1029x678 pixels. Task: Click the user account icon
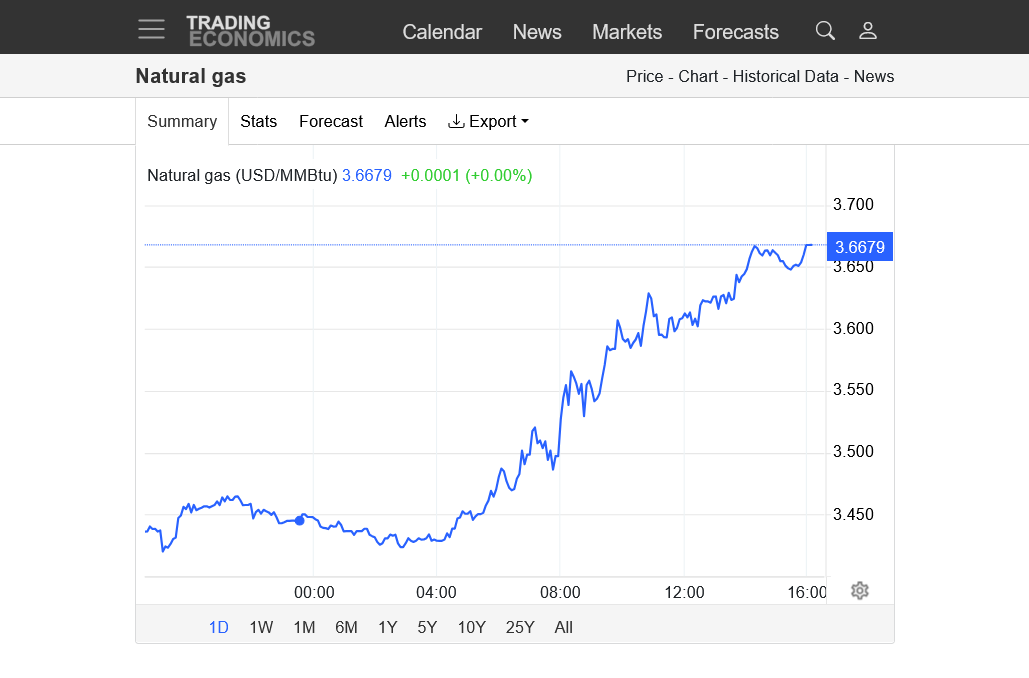pos(868,31)
